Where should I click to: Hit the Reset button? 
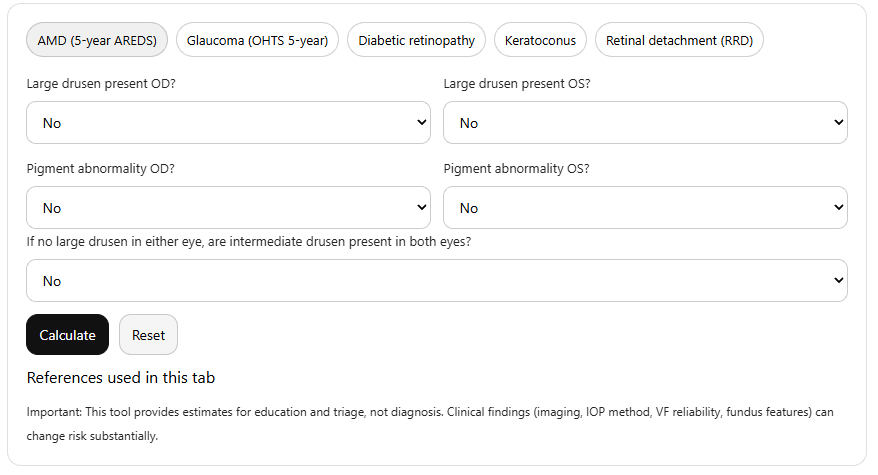coord(148,335)
